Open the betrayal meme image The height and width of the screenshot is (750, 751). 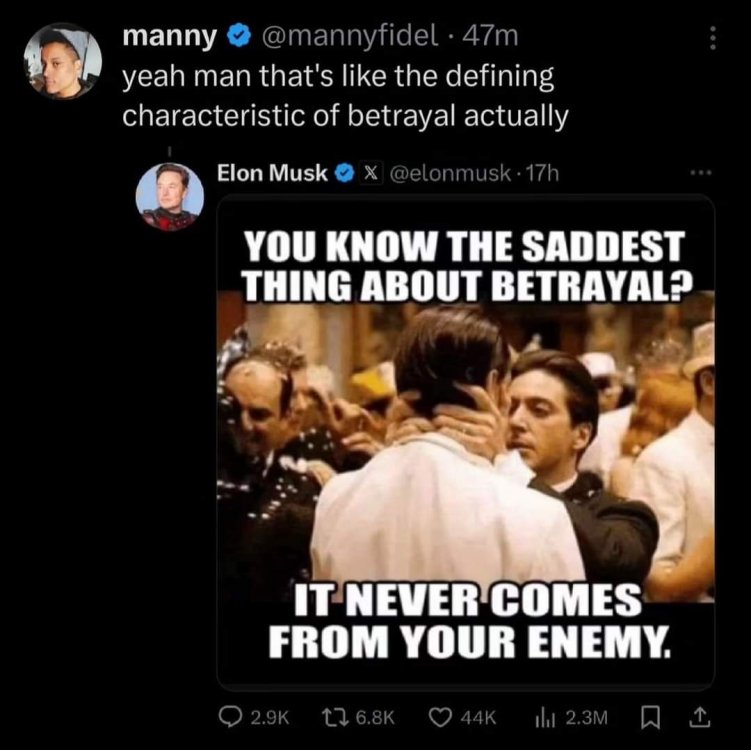pyautogui.click(x=465, y=440)
